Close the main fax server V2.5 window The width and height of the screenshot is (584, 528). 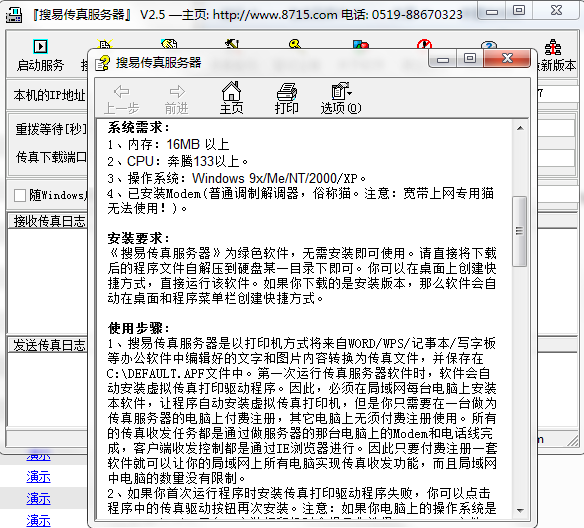tap(557, 10)
